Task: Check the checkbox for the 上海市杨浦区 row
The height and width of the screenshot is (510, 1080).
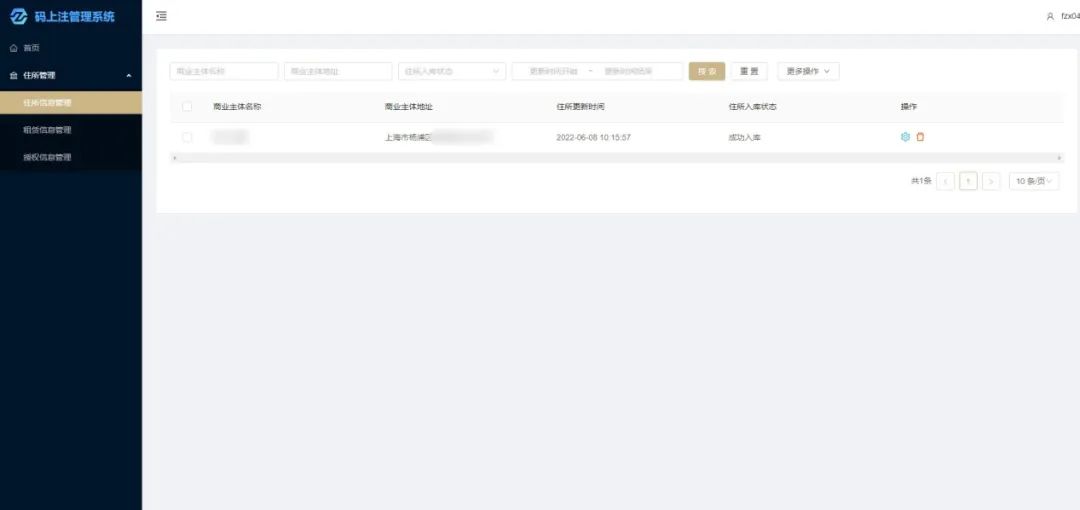Action: (187, 137)
